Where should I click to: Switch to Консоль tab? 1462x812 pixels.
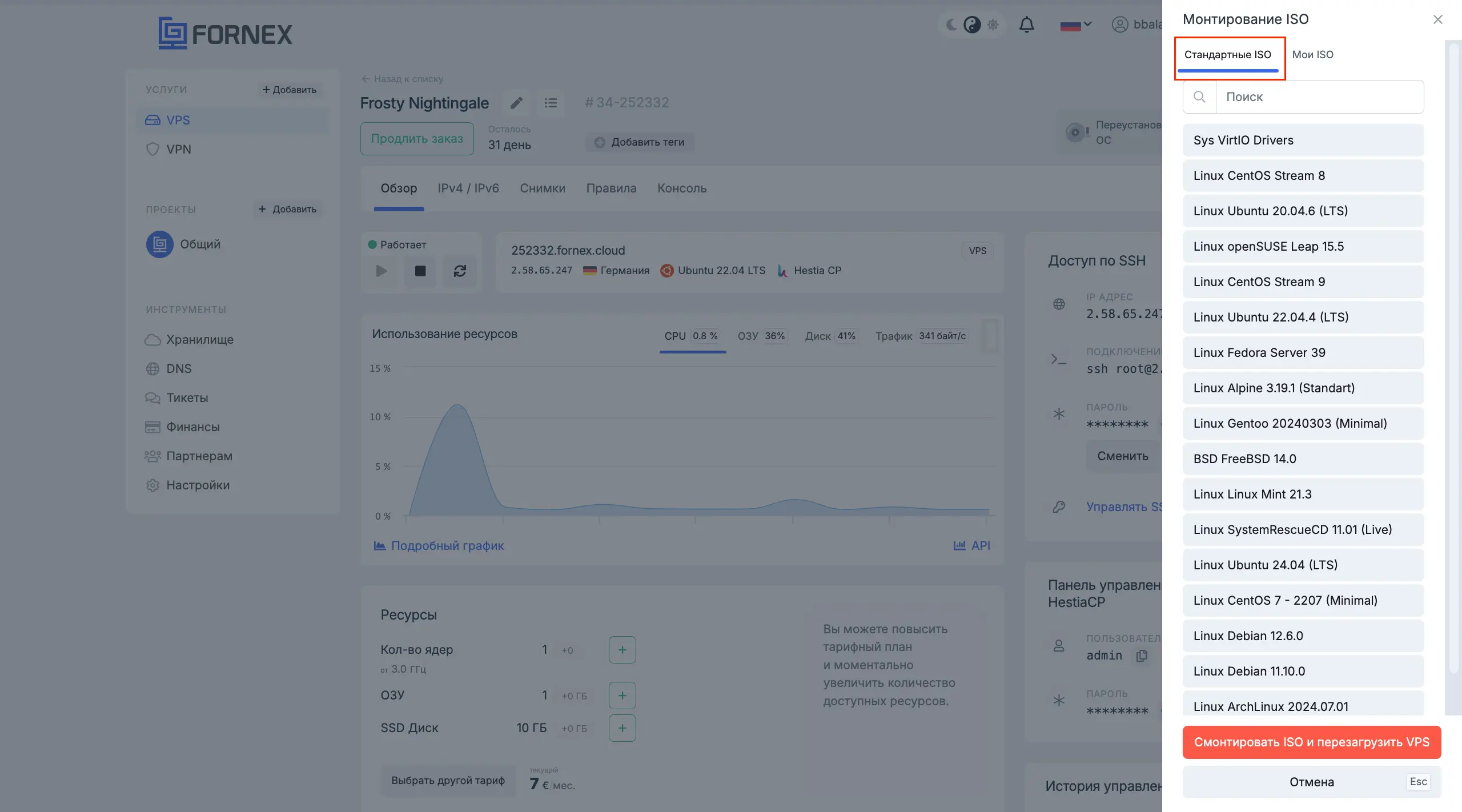(682, 188)
